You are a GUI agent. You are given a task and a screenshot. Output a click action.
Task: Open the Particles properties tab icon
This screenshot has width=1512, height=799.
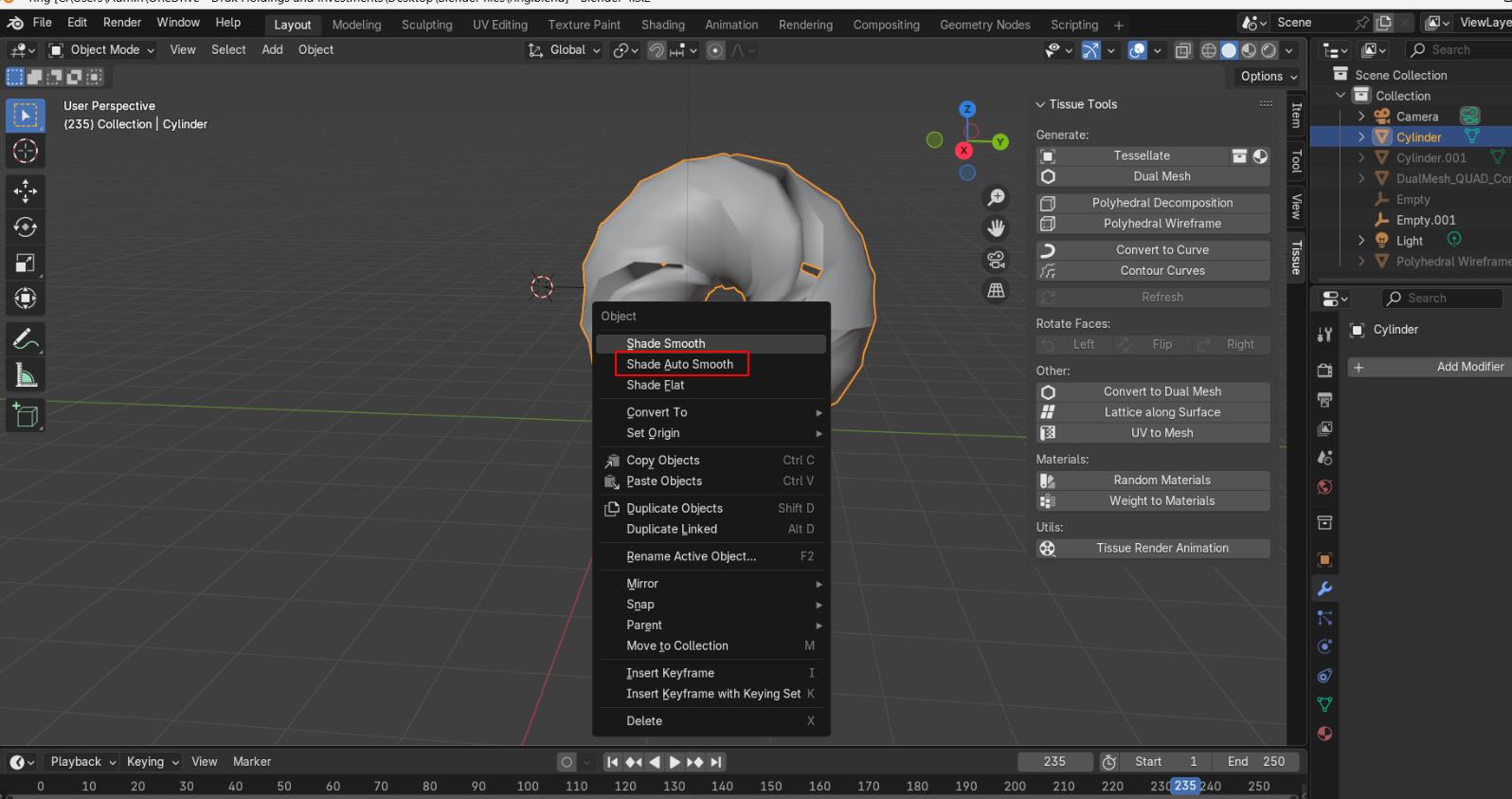(1325, 618)
